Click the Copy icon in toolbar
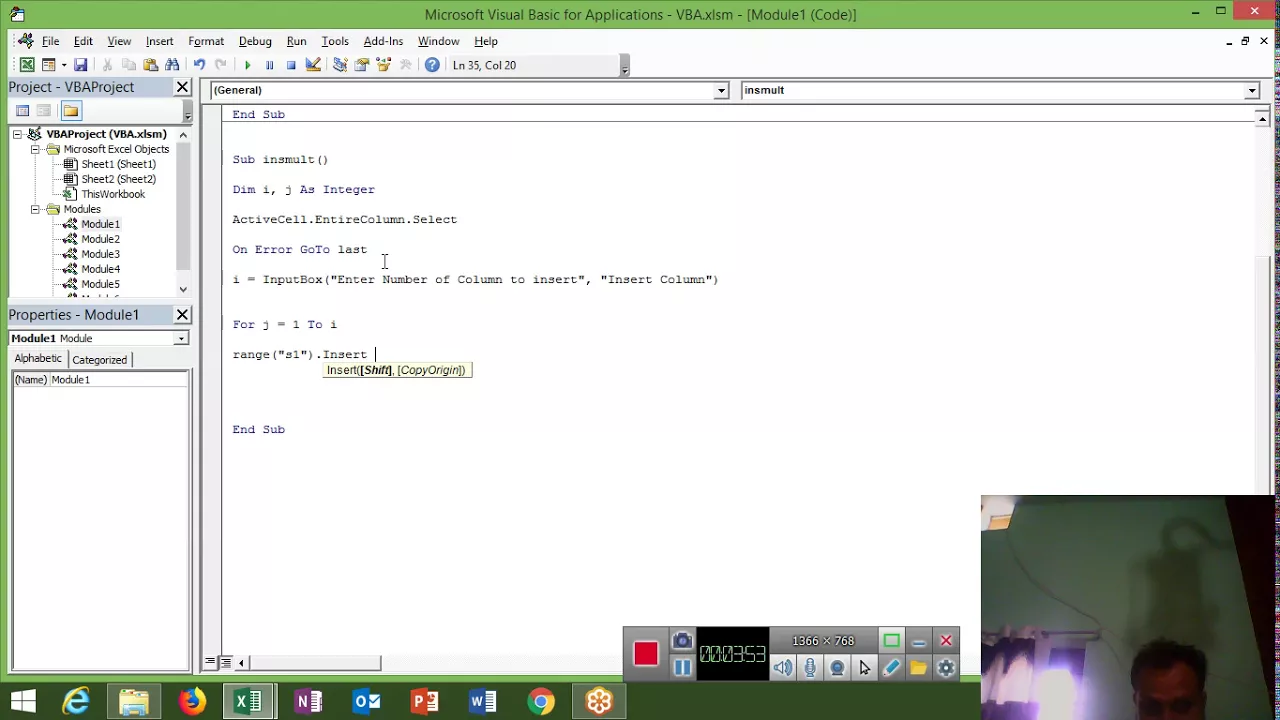 pyautogui.click(x=129, y=65)
